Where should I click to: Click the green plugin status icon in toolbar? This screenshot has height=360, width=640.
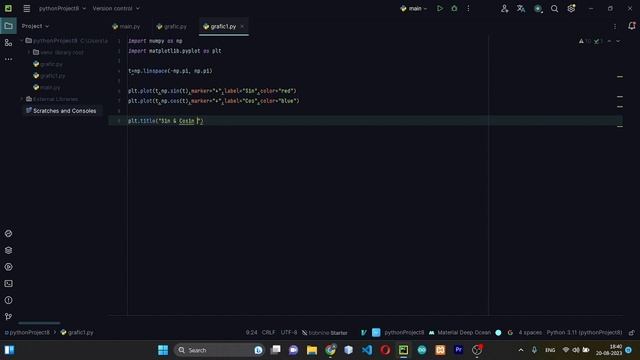[x=538, y=9]
